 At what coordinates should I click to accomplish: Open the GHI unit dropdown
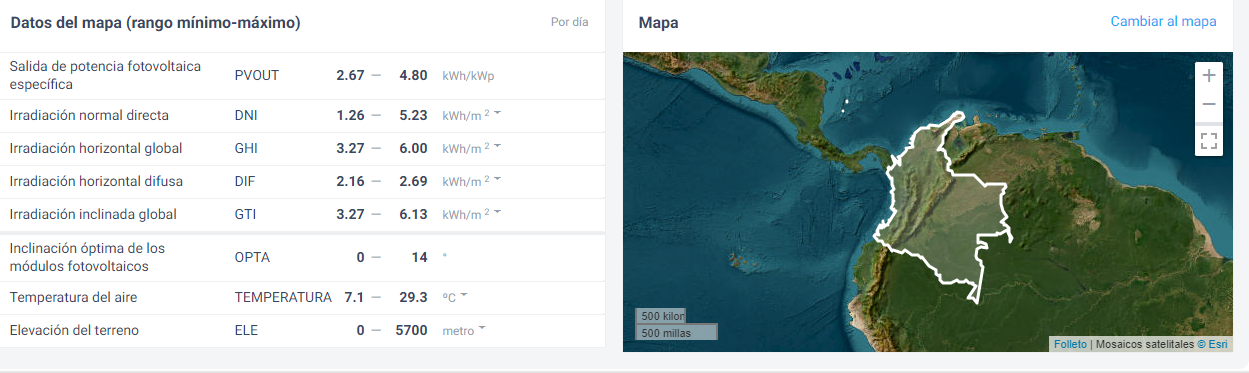tap(498, 147)
